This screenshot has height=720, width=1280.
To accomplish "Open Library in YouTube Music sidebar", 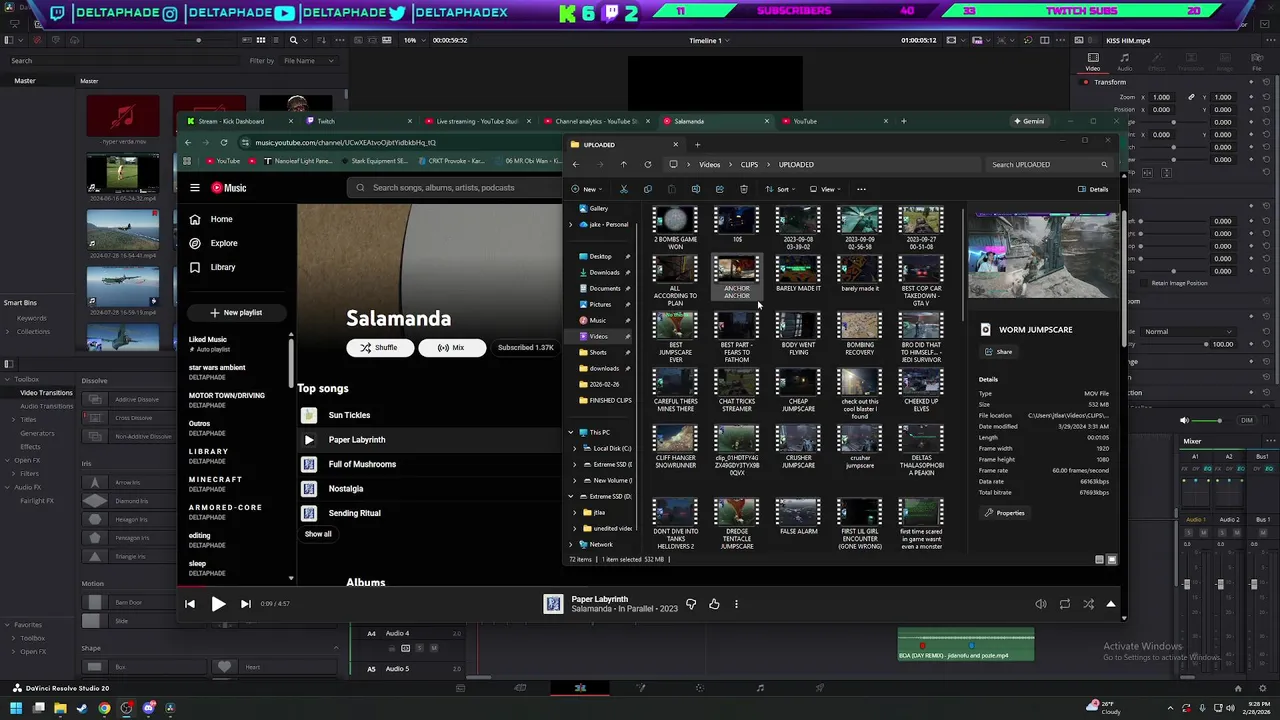I will click(223, 267).
